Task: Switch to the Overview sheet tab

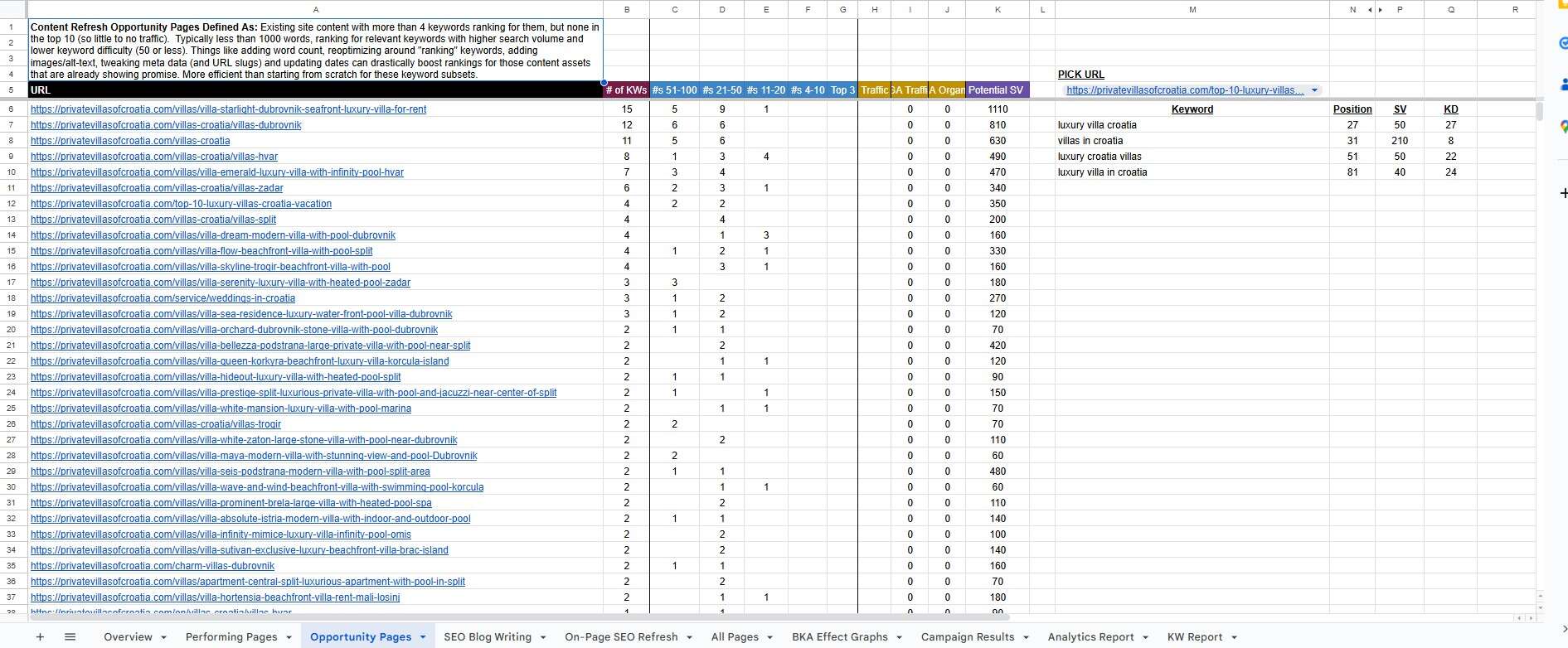Action: (x=128, y=637)
